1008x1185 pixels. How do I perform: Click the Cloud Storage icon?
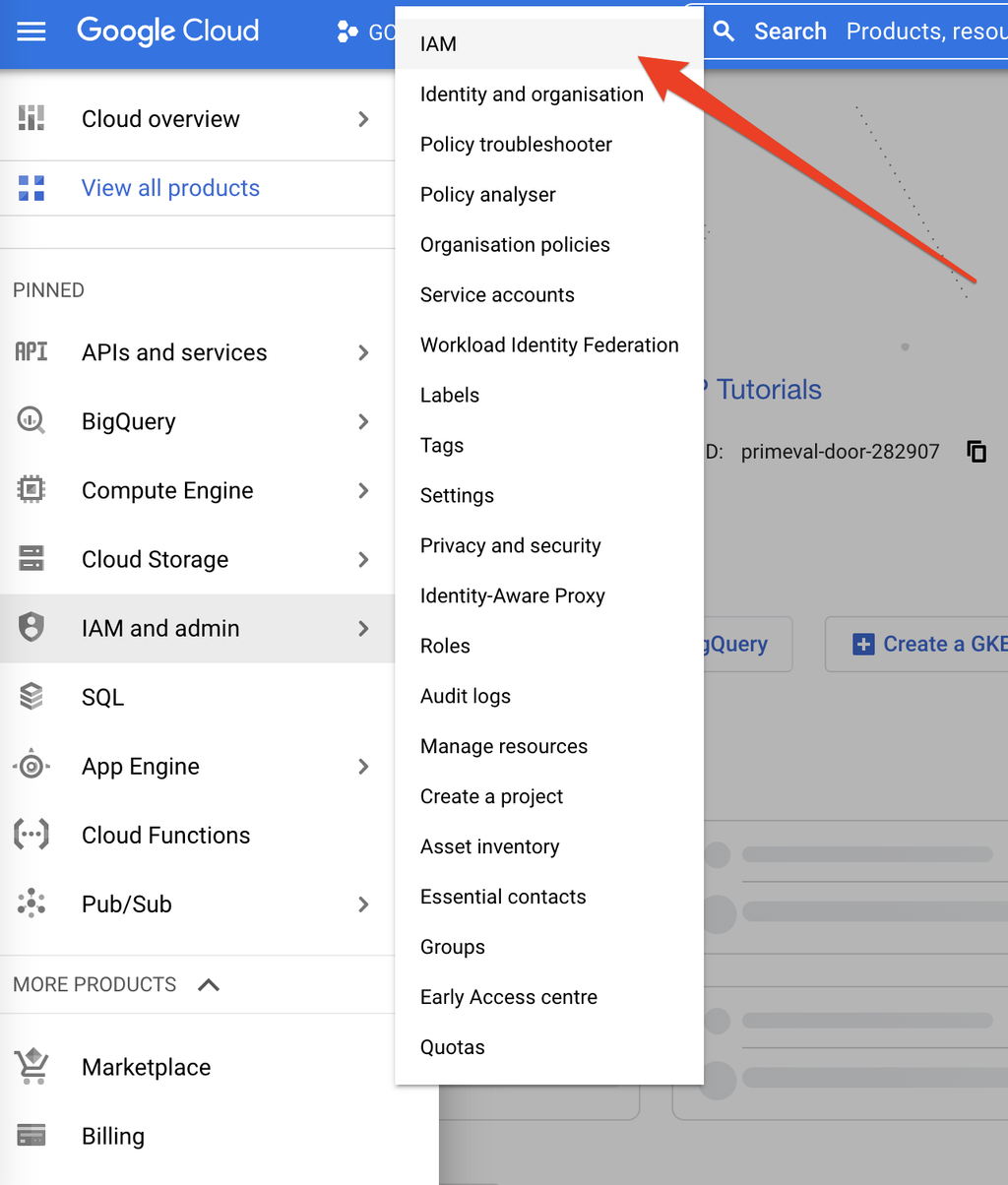pyautogui.click(x=31, y=559)
